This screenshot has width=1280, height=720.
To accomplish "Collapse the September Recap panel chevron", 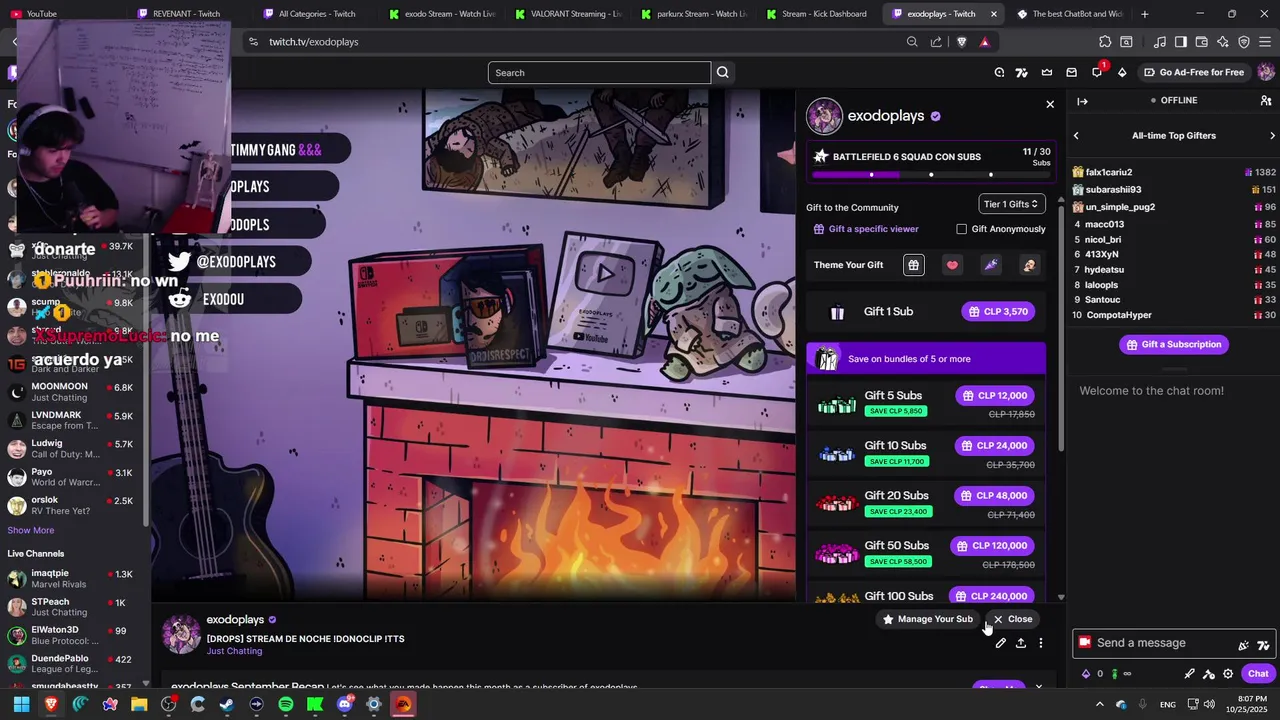I will click(x=1039, y=687).
